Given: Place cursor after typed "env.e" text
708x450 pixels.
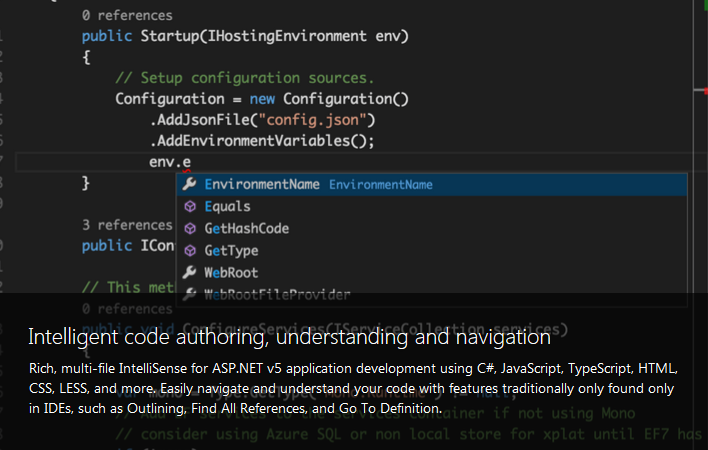Looking at the screenshot, I should 192,162.
